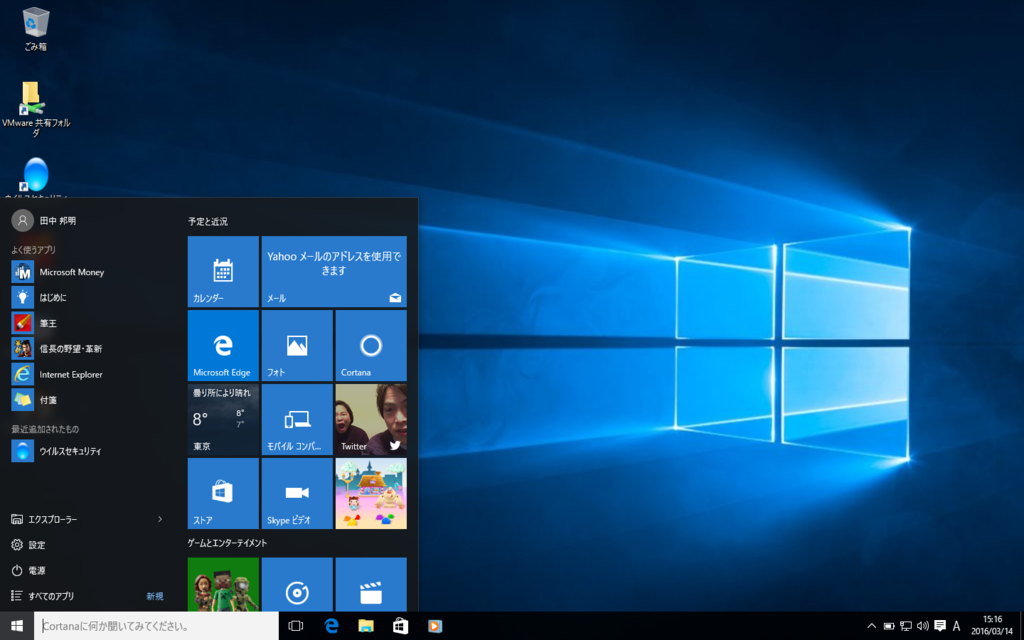Click the 予定と近況 group heading
The image size is (1024, 640).
pos(208,221)
